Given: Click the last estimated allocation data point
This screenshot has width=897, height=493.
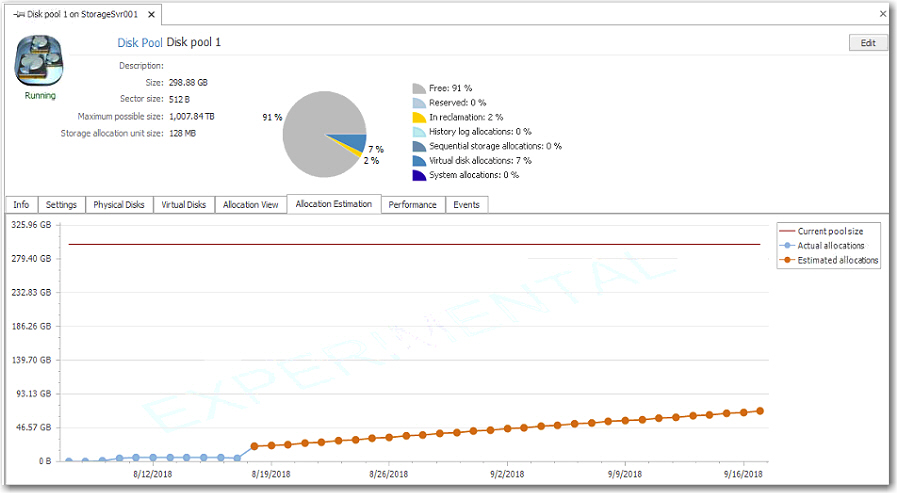Looking at the screenshot, I should pos(761,411).
